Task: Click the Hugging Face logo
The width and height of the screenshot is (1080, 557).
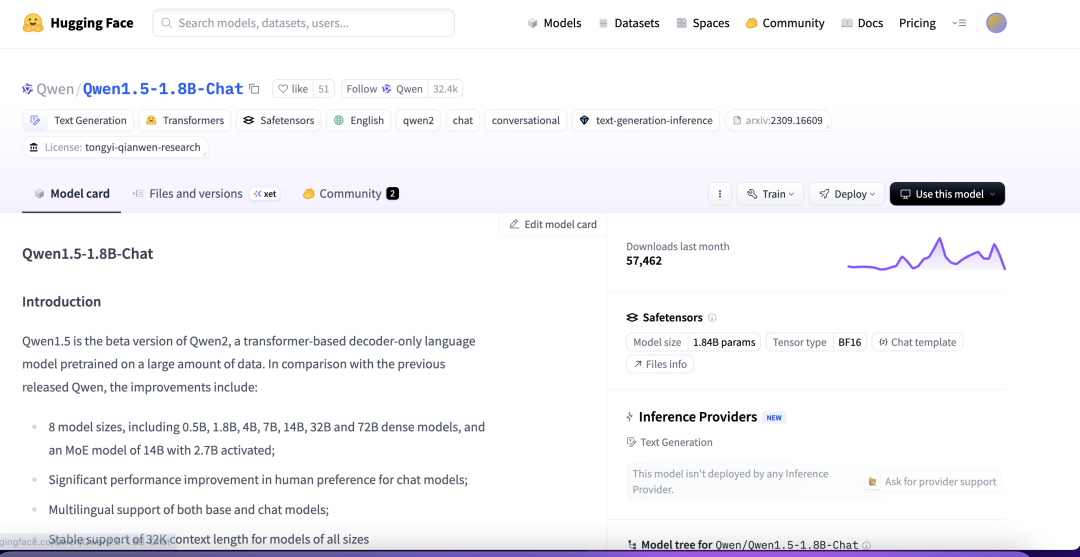Action: 78,23
